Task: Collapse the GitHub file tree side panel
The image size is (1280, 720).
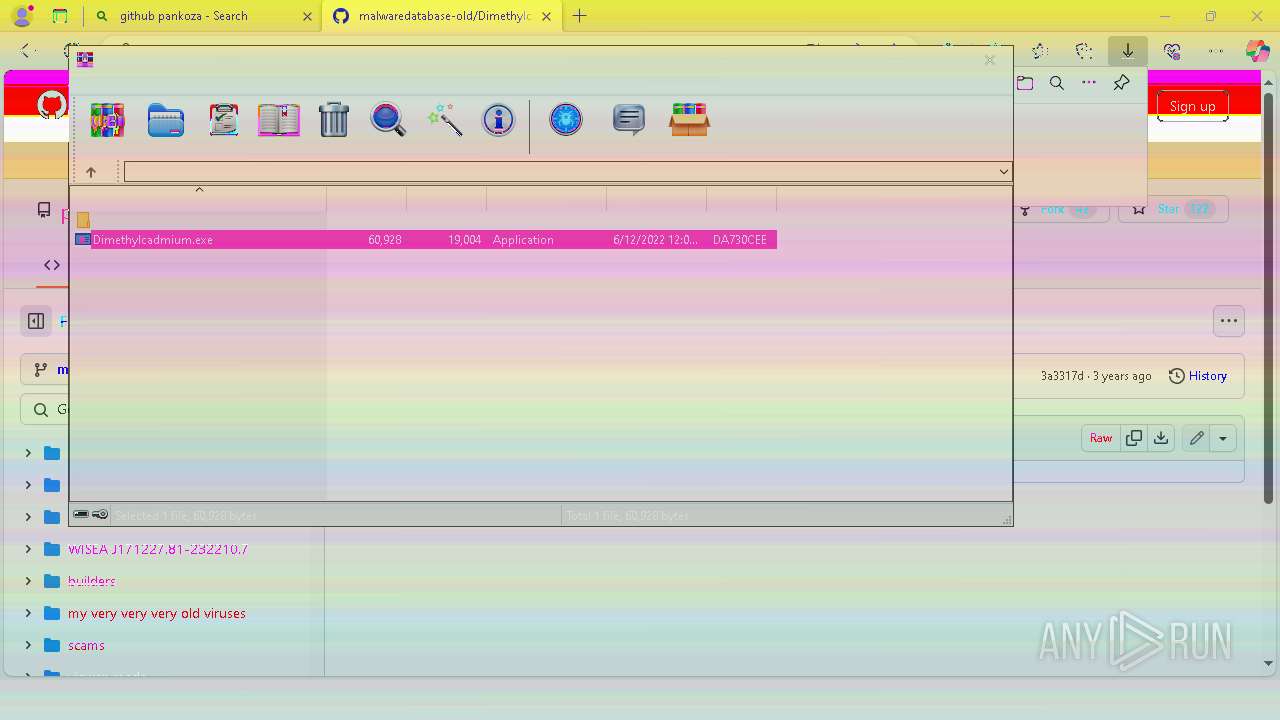Action: 36,321
